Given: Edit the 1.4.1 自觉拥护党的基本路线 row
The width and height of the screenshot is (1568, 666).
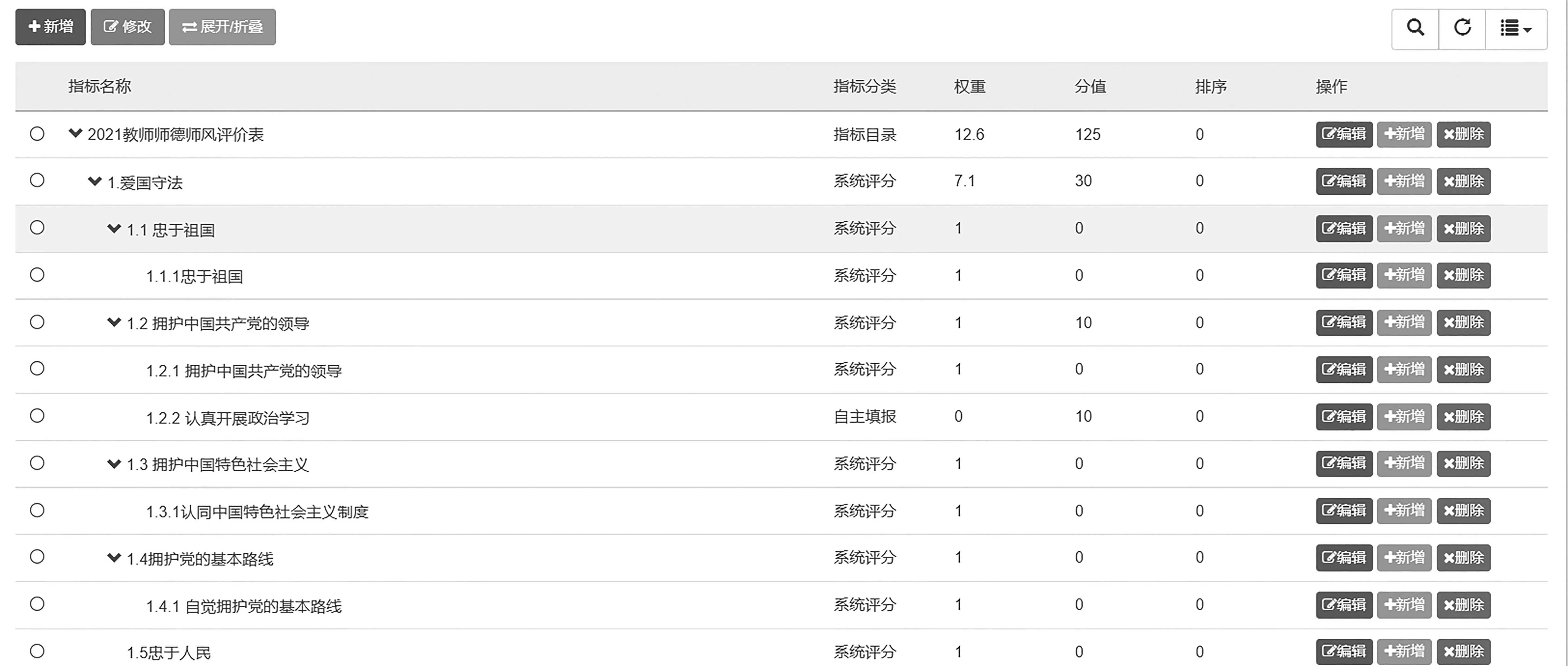Looking at the screenshot, I should point(1344,605).
